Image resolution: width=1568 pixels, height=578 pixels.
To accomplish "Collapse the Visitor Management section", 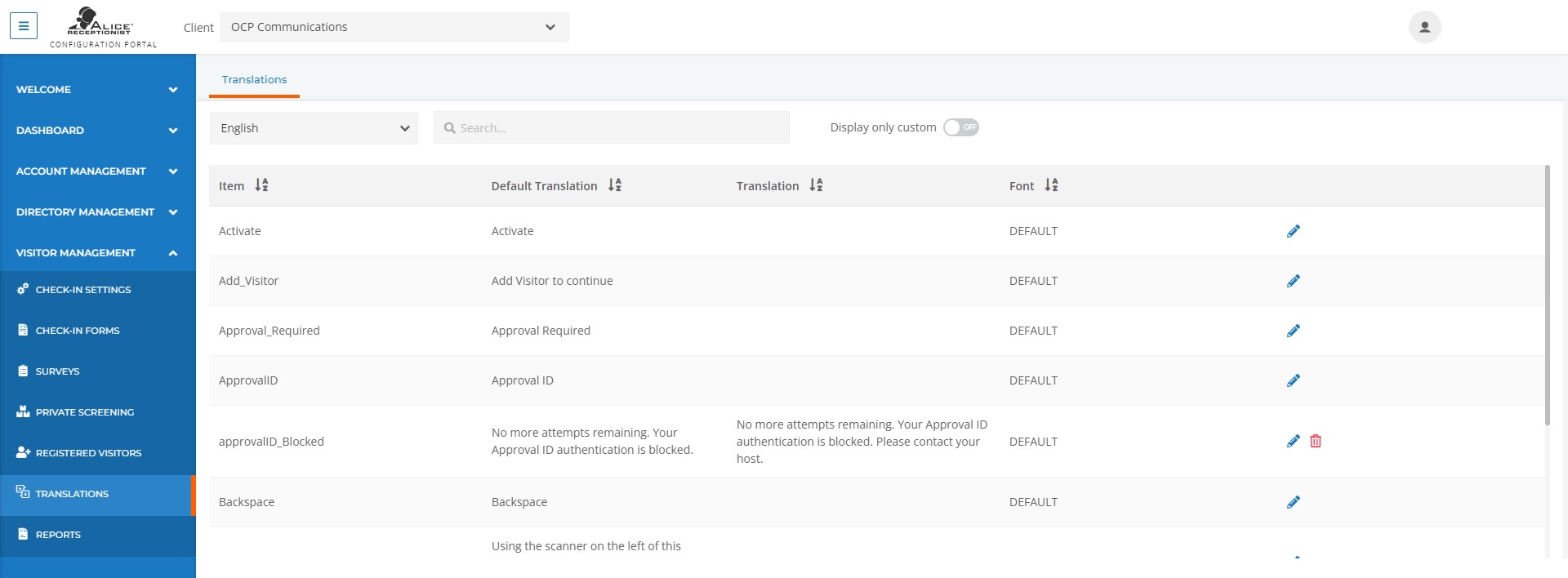I will [x=98, y=252].
